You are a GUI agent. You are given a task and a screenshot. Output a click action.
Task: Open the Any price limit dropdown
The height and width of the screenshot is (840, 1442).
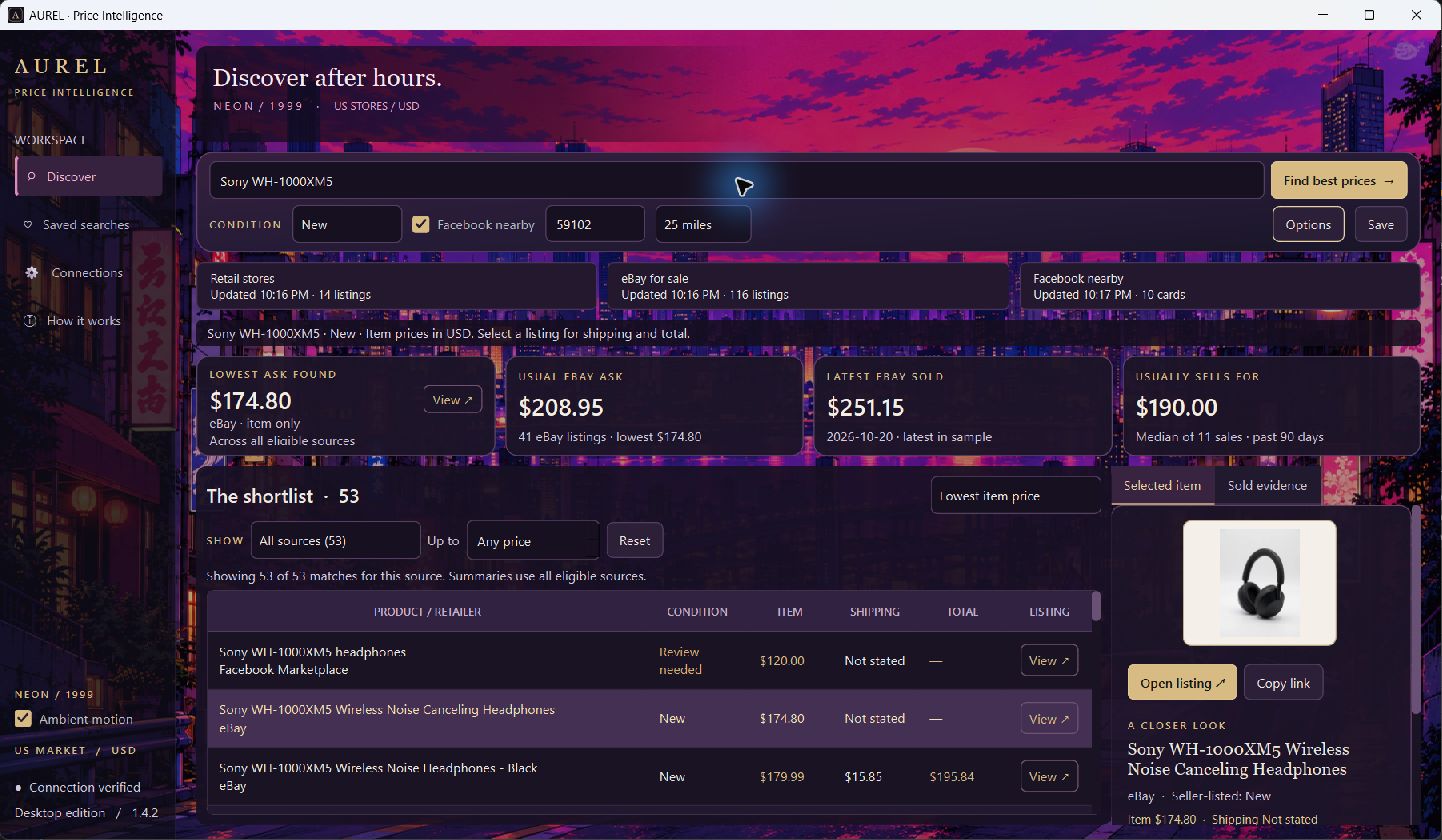(x=533, y=541)
